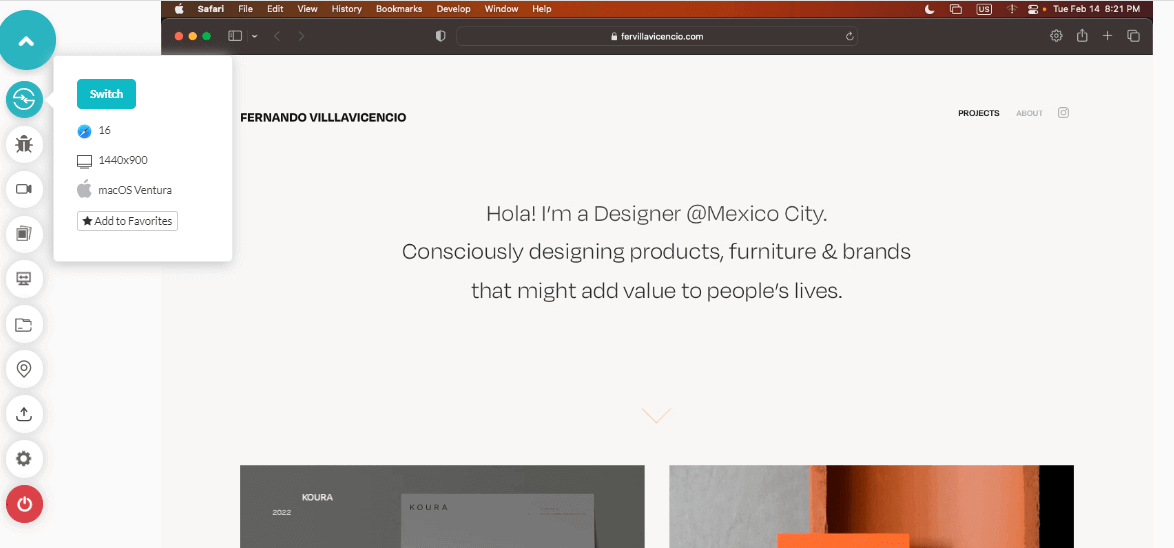
Task: Open the Develop menu
Action: 454,9
